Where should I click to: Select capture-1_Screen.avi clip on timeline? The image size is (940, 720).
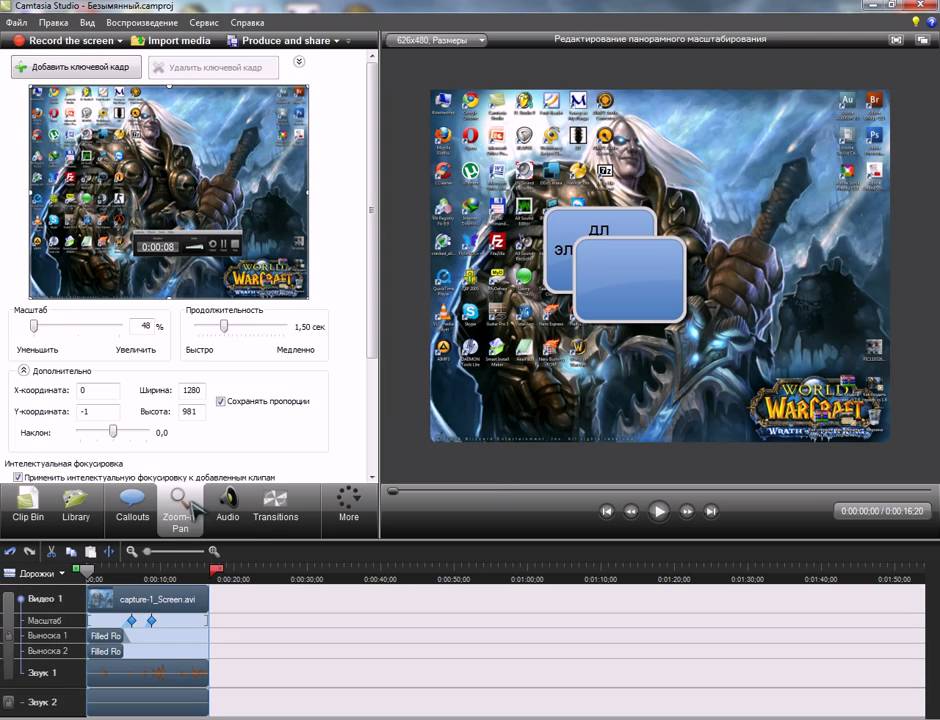pyautogui.click(x=148, y=600)
